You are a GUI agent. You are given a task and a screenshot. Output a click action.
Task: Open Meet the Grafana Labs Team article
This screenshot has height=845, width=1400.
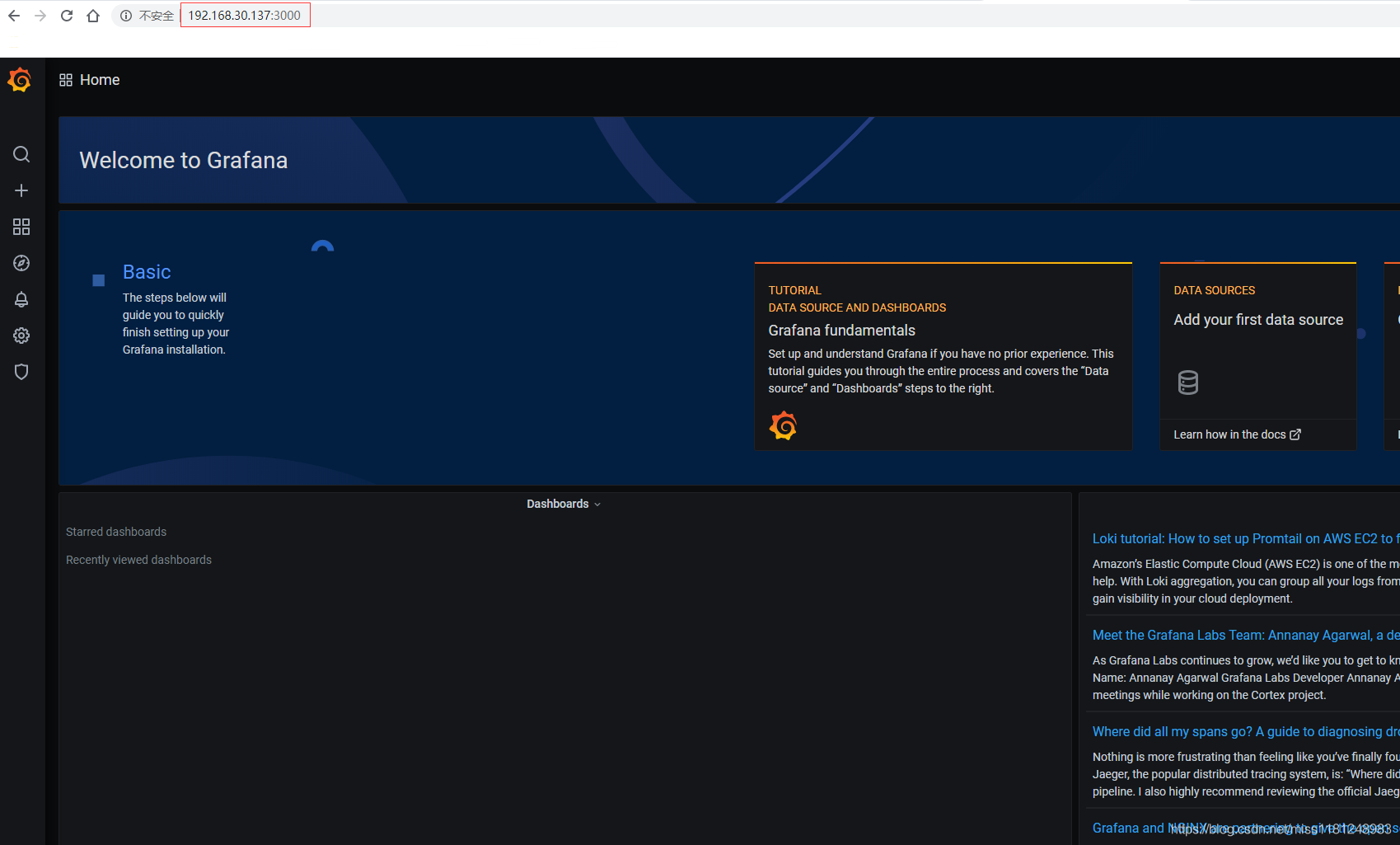(1246, 635)
